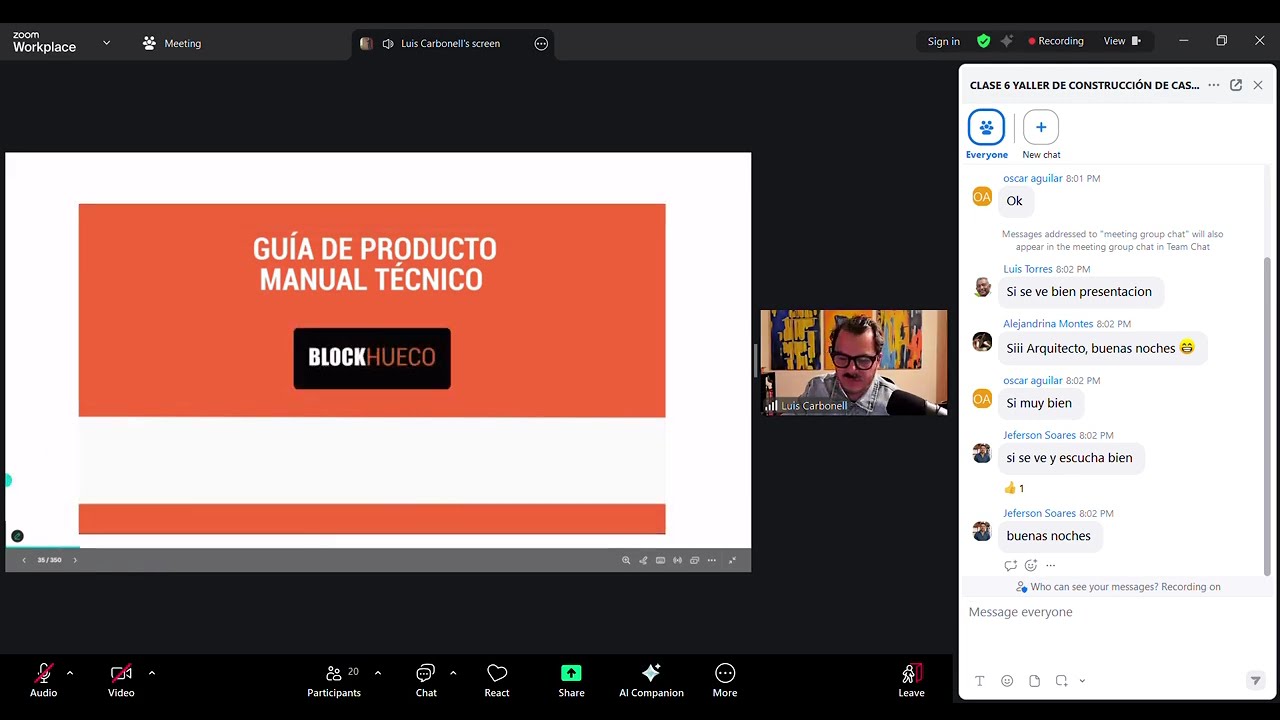Toggle the broadcast/camera icon in slideshow bar
The image size is (1280, 720).
(x=677, y=560)
